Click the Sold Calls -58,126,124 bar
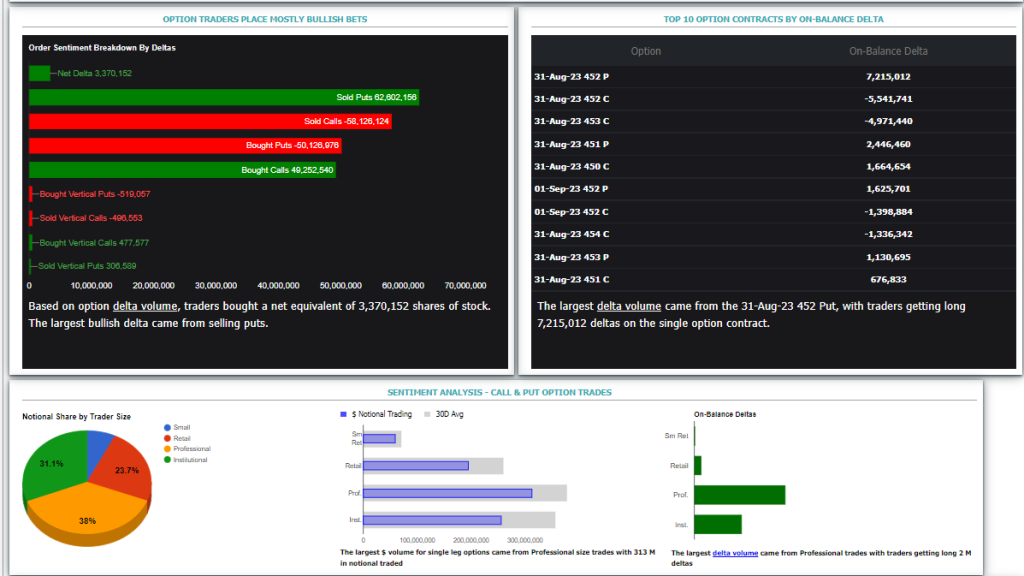The height and width of the screenshot is (576, 1024). point(210,121)
